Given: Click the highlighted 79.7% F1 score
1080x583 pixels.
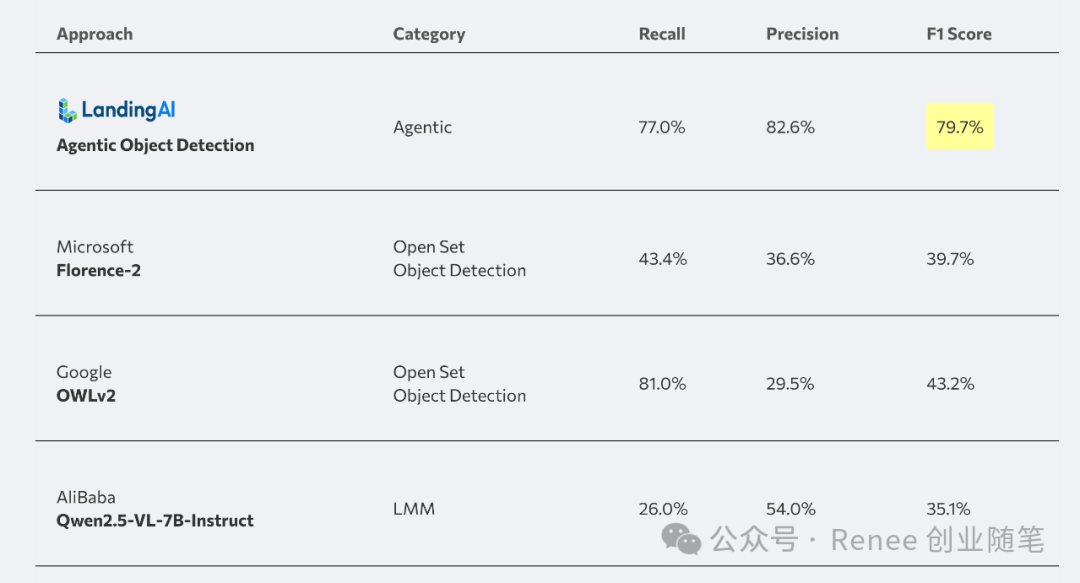Looking at the screenshot, I should pos(959,127).
